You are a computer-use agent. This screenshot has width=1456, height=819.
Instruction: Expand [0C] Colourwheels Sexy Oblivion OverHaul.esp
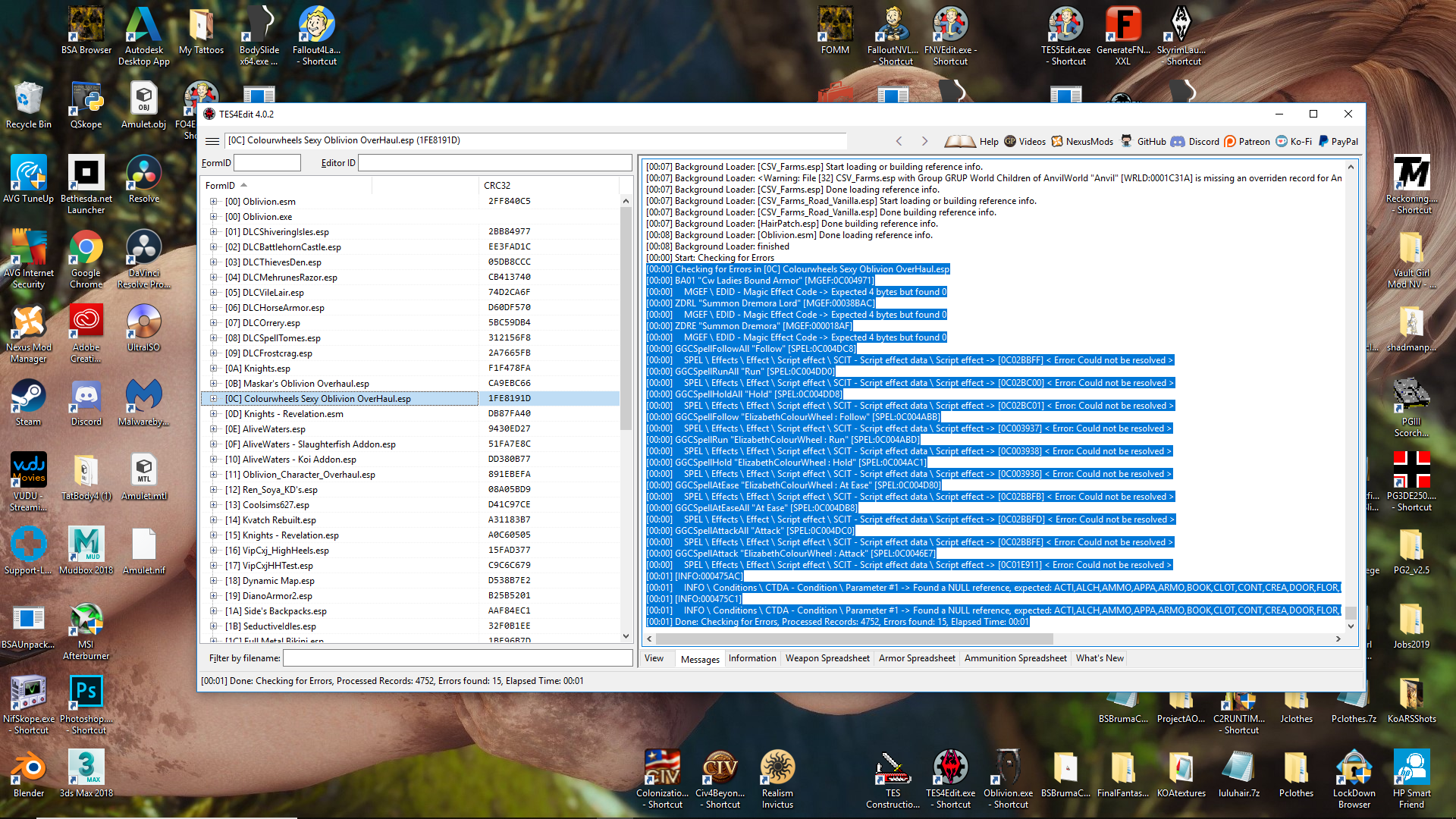click(x=213, y=399)
